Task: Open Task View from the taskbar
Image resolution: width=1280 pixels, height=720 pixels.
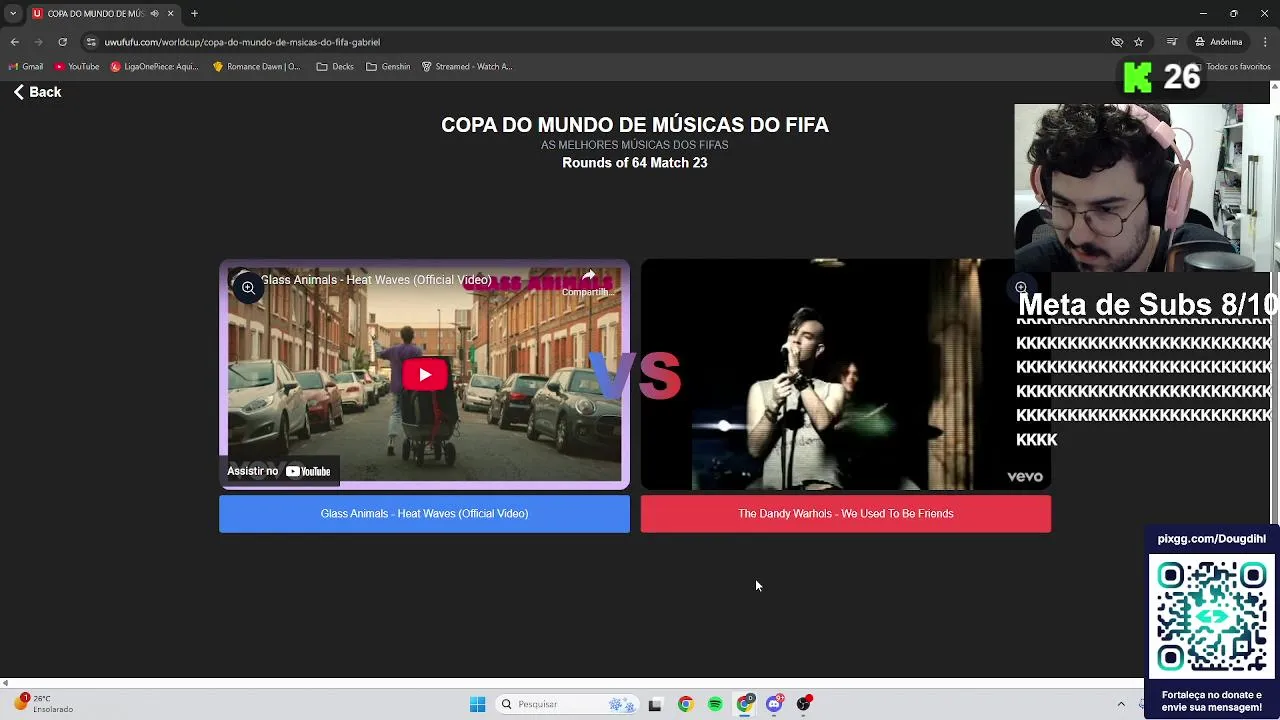Action: point(655,704)
